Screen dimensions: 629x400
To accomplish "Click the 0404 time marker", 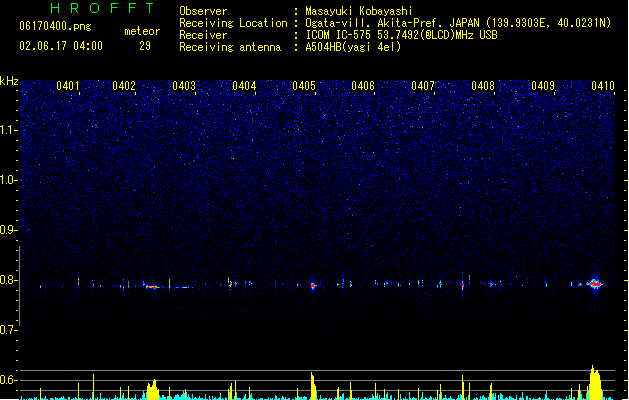I will pyautogui.click(x=244, y=86).
